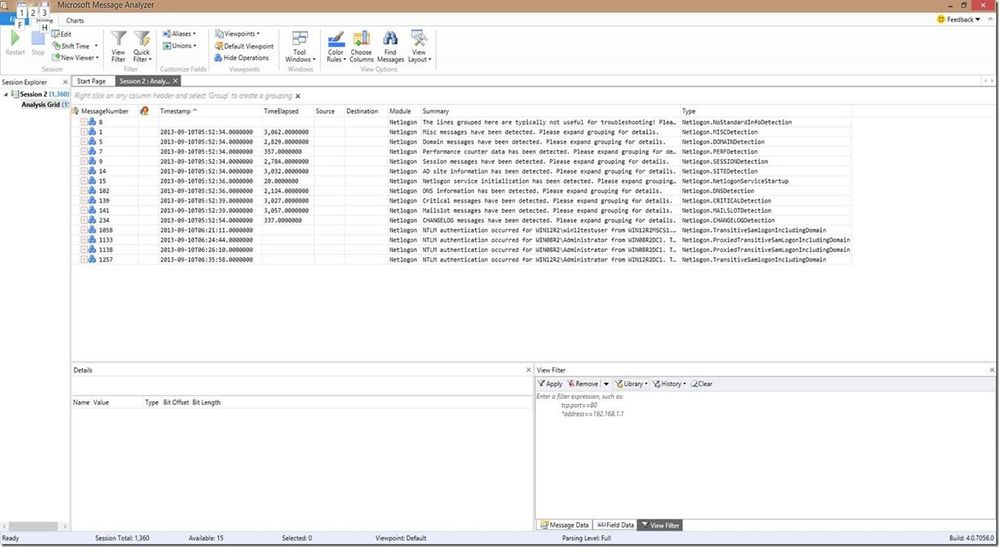The height and width of the screenshot is (547, 999).
Task: Click the group icon on row 1133
Action: click(x=92, y=240)
